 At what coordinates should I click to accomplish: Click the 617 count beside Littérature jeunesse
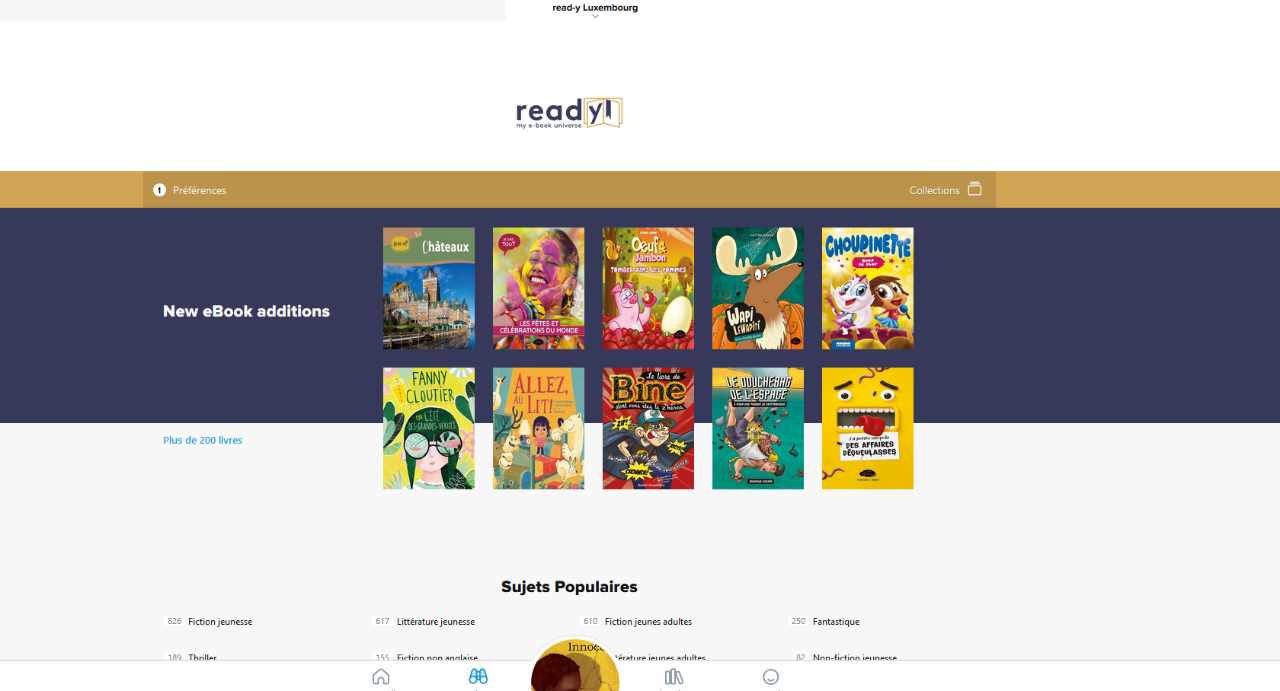point(383,621)
